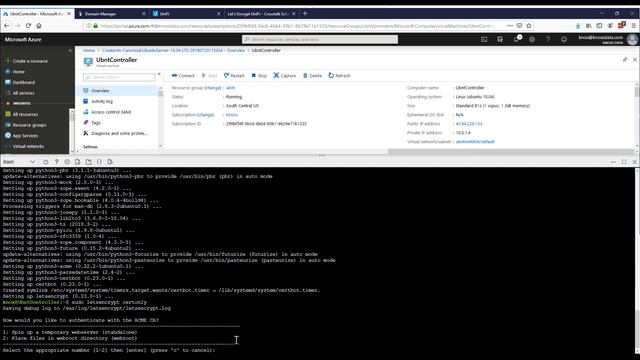Pin the UbntController blade with the pin icon

tap(624, 60)
